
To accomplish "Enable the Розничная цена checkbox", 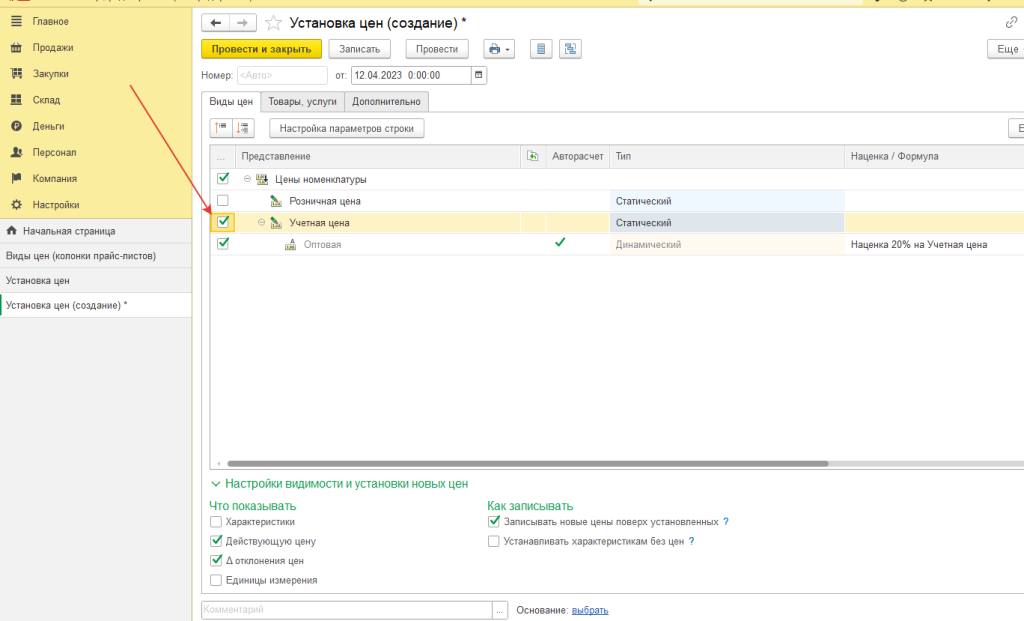I will [223, 200].
